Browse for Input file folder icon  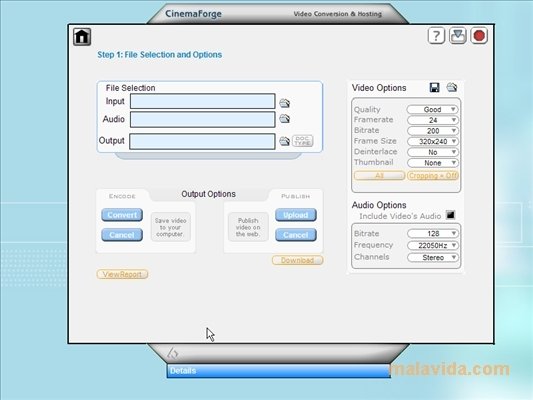click(x=285, y=103)
